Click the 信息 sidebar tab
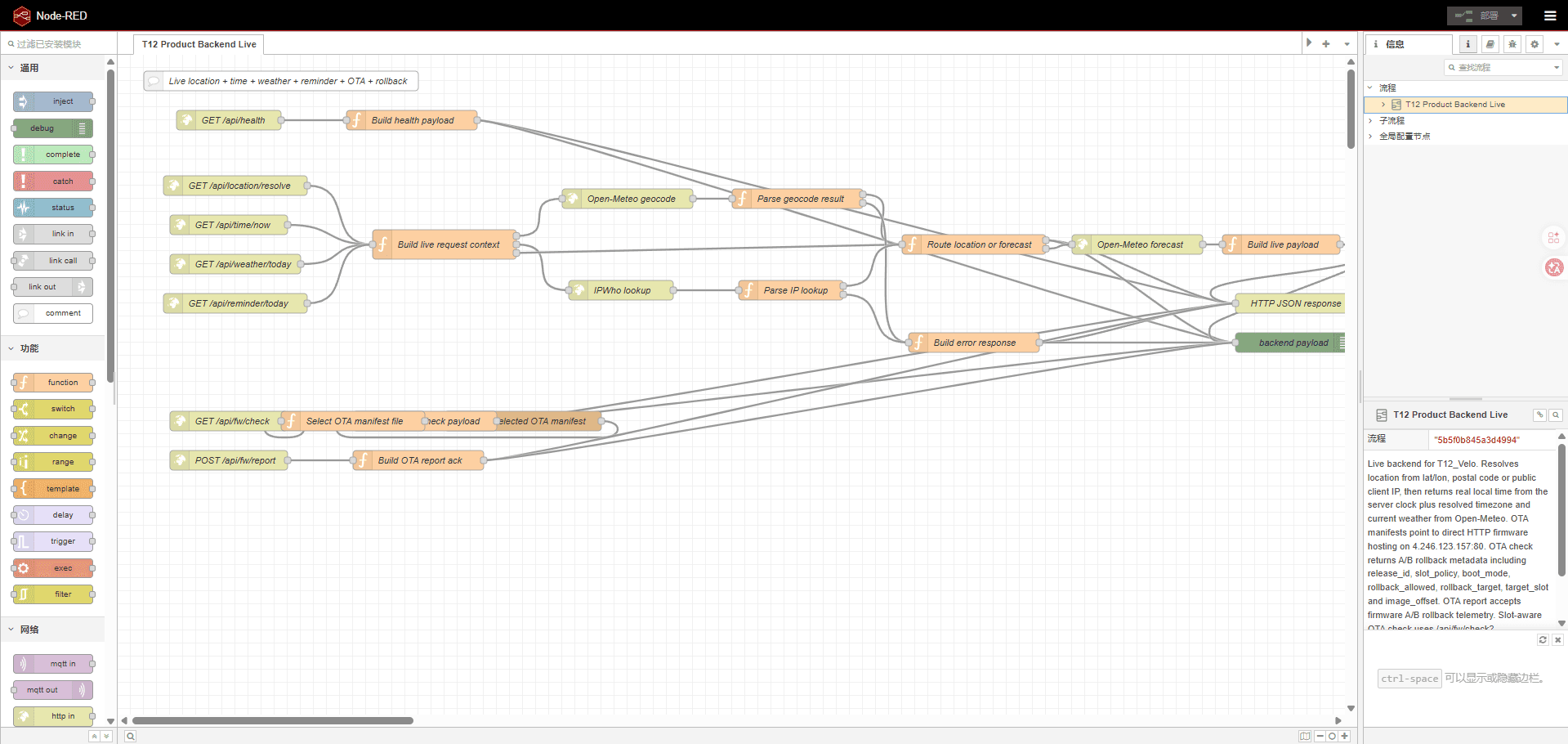 click(x=1397, y=44)
